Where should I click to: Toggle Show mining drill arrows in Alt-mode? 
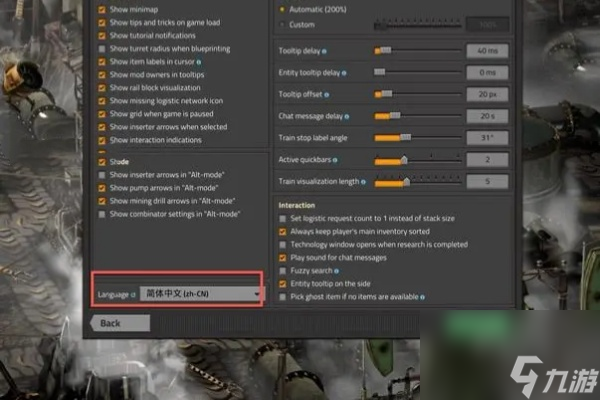point(102,201)
